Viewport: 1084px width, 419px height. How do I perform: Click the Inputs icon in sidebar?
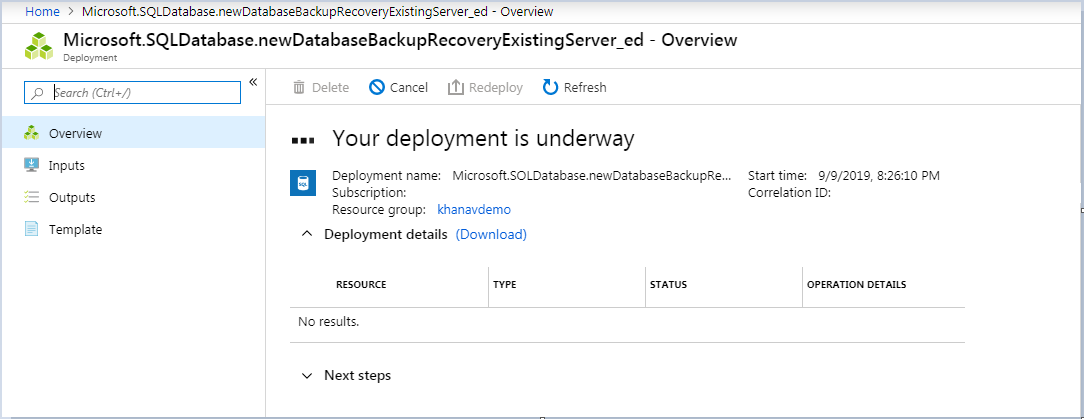[31, 165]
